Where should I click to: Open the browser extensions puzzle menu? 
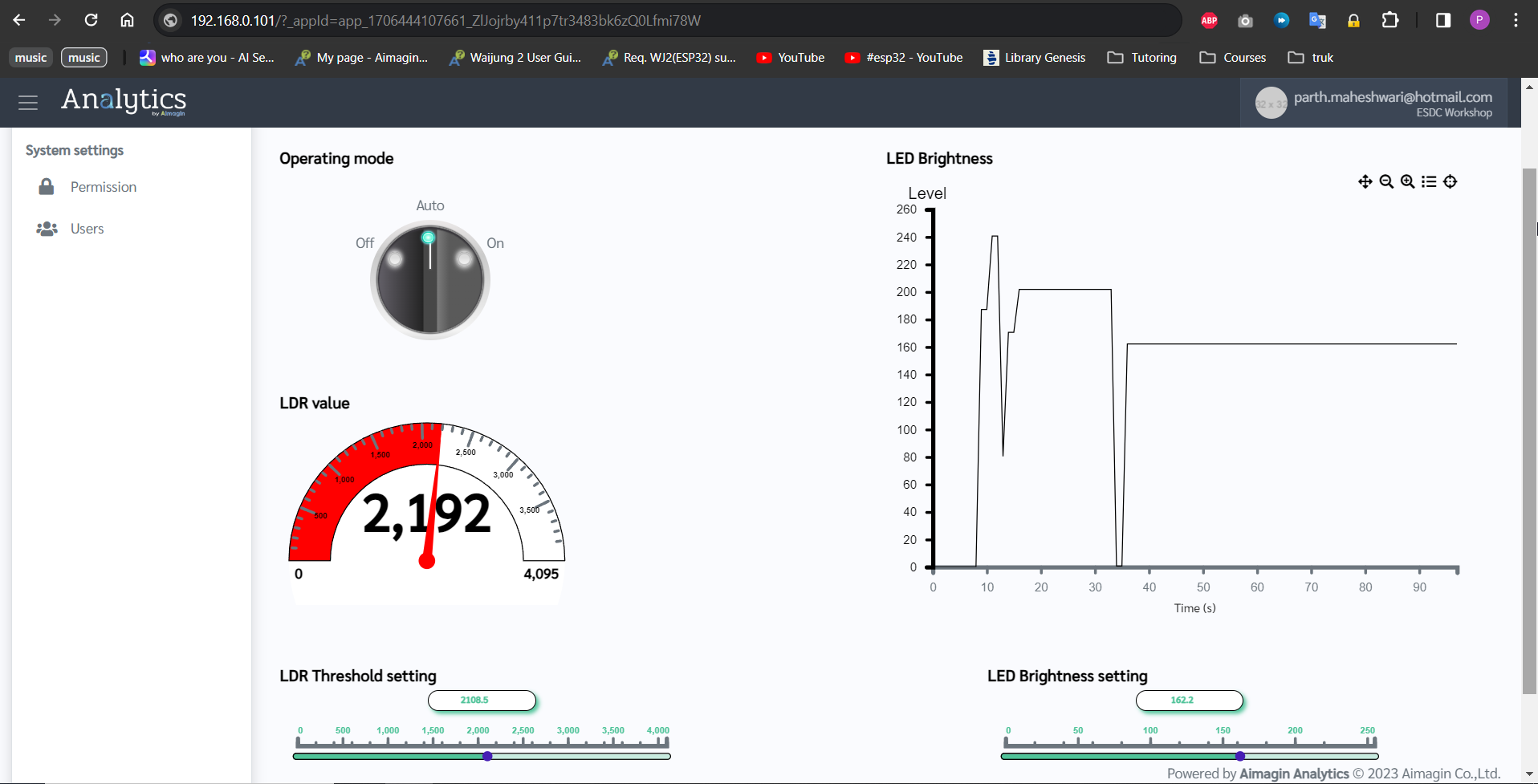point(1390,20)
